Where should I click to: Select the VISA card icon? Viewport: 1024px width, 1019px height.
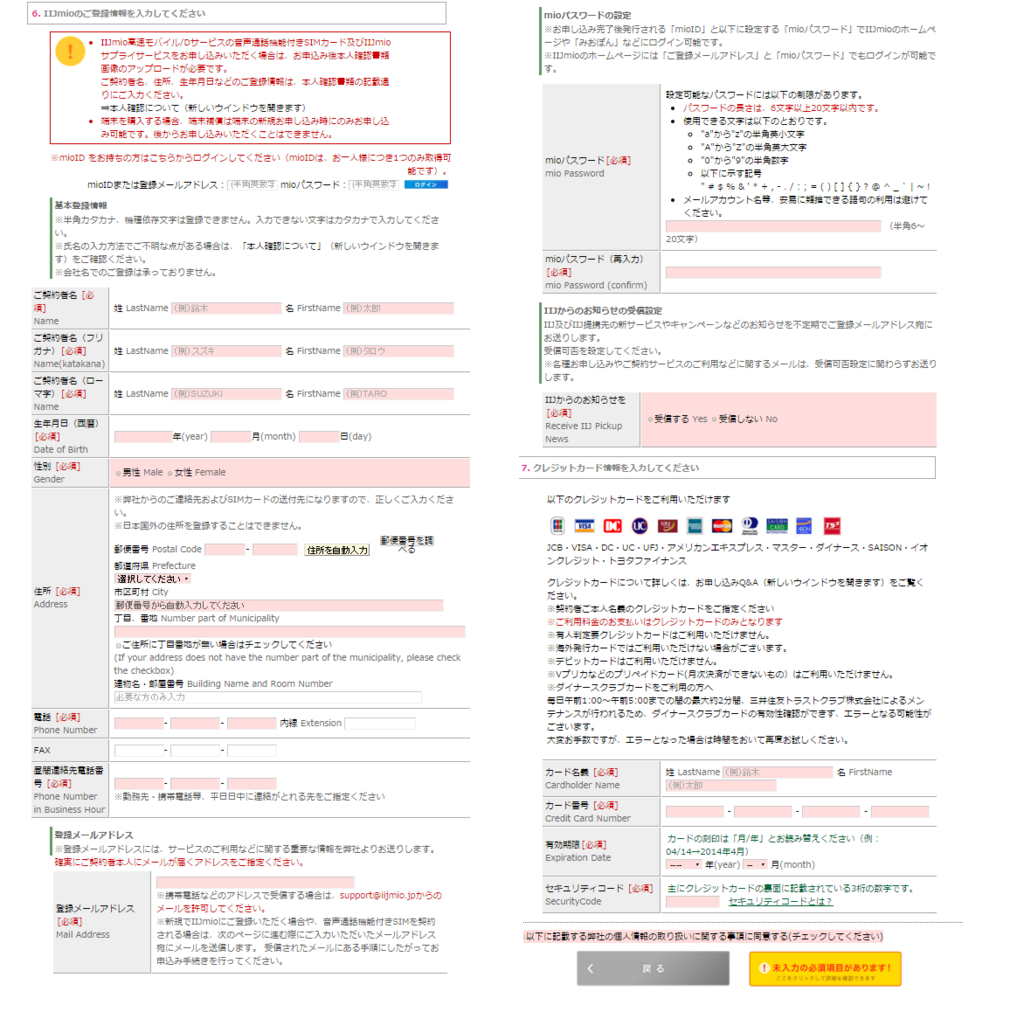(585, 525)
